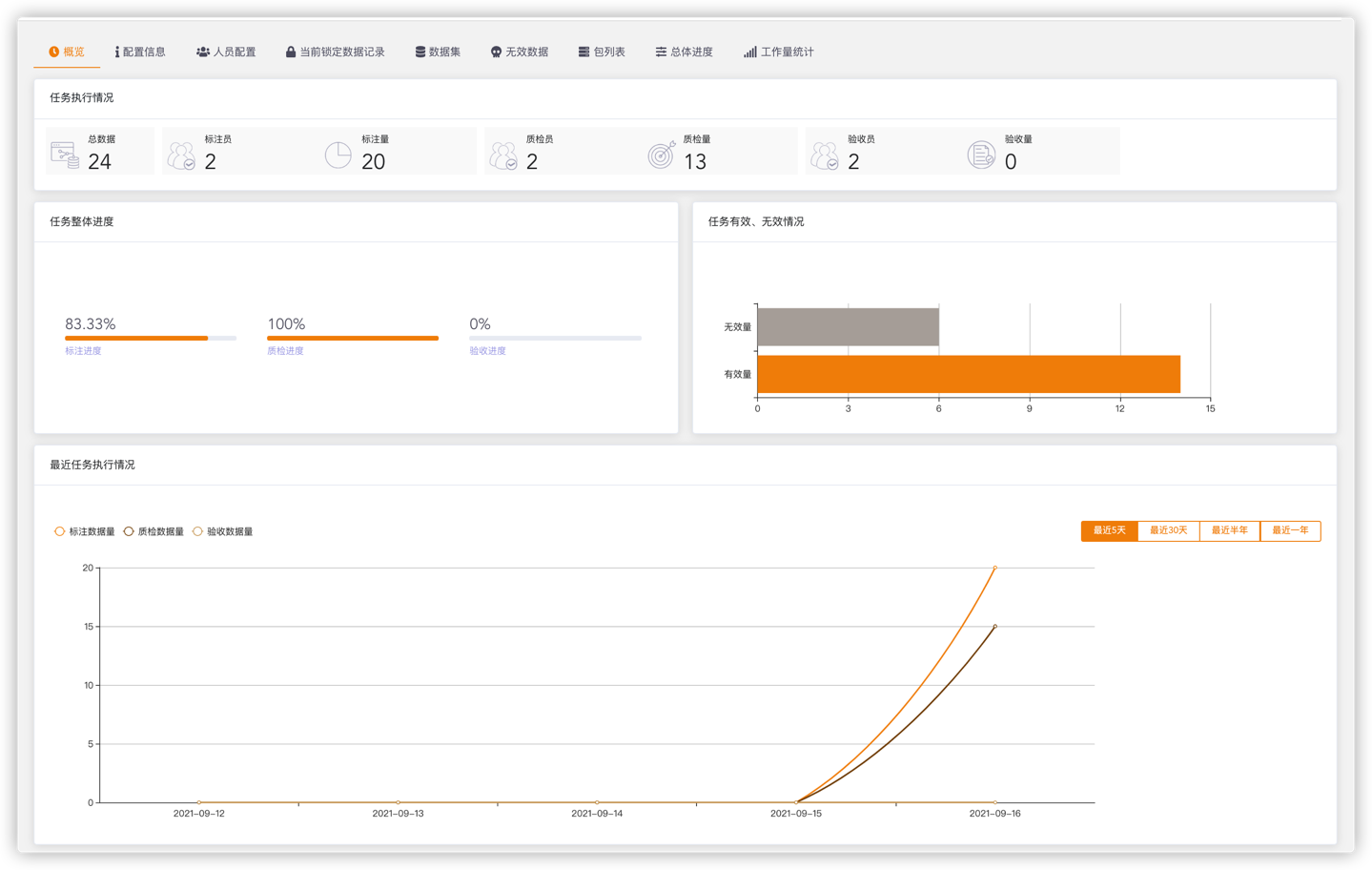Click the 83.33% percentage text
This screenshot has width=1372, height=870.
pyautogui.click(x=91, y=324)
